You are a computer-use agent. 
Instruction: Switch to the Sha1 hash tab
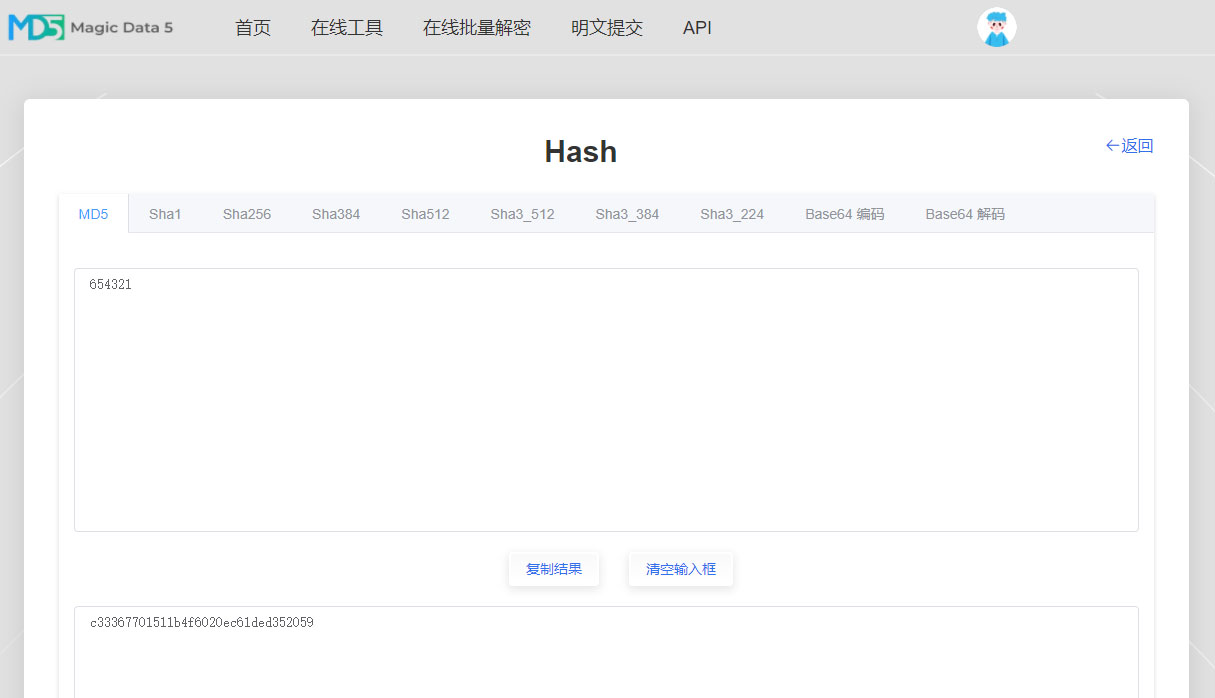[164, 213]
